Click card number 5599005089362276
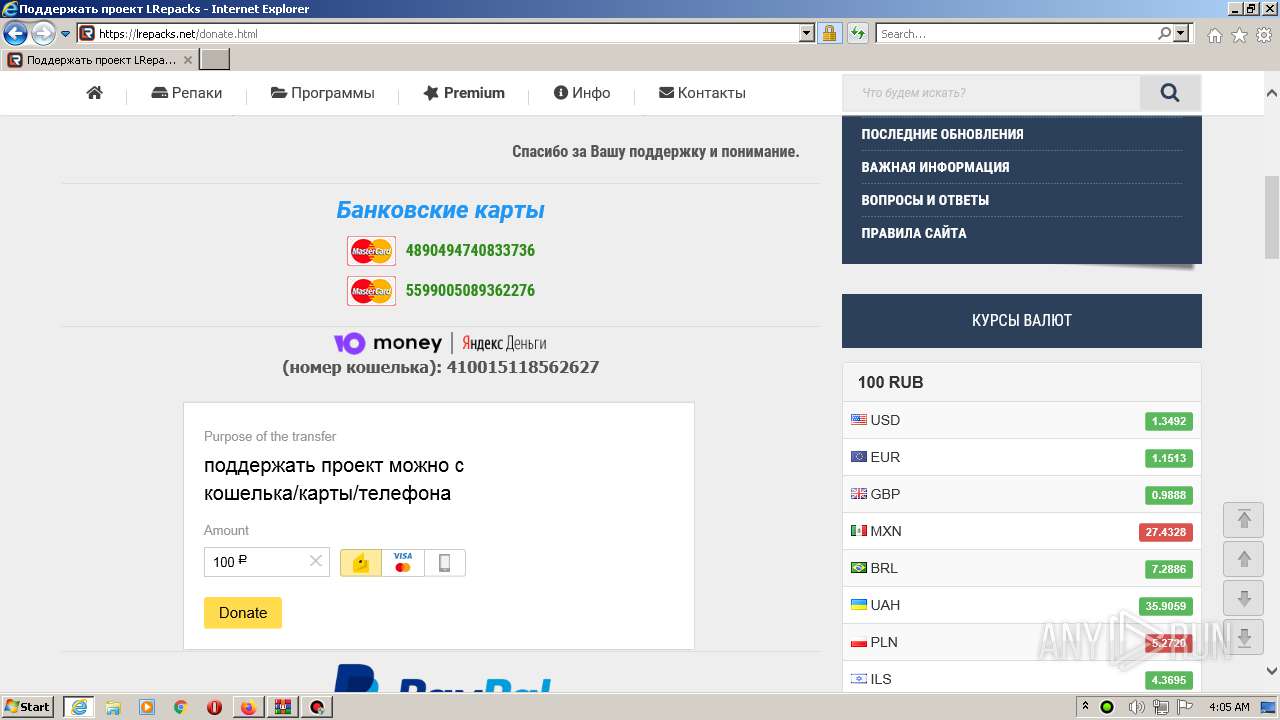Viewport: 1280px width, 720px height. pos(470,290)
